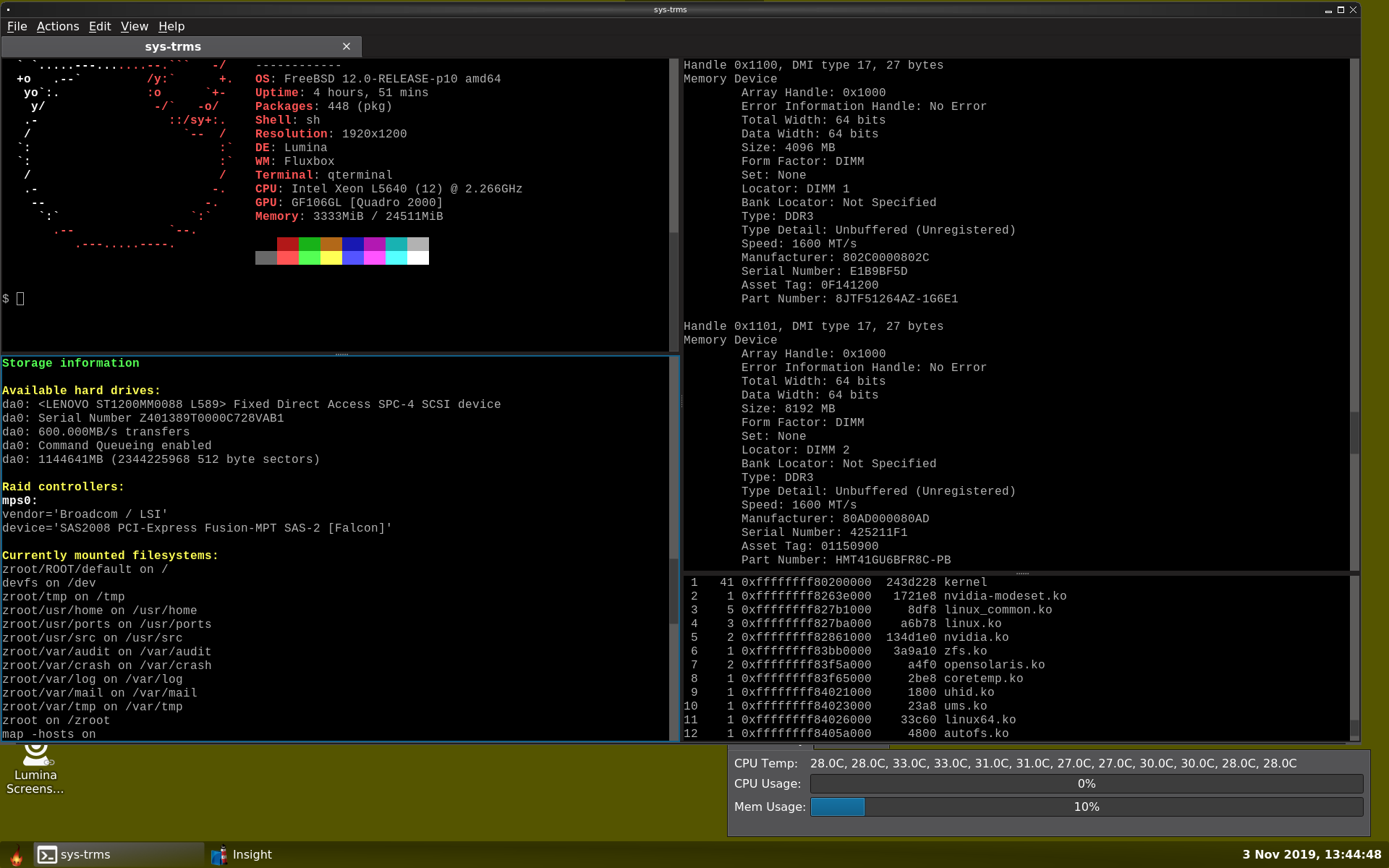
Task: Click the 'Size: 4096 MB' line
Action: click(789, 148)
